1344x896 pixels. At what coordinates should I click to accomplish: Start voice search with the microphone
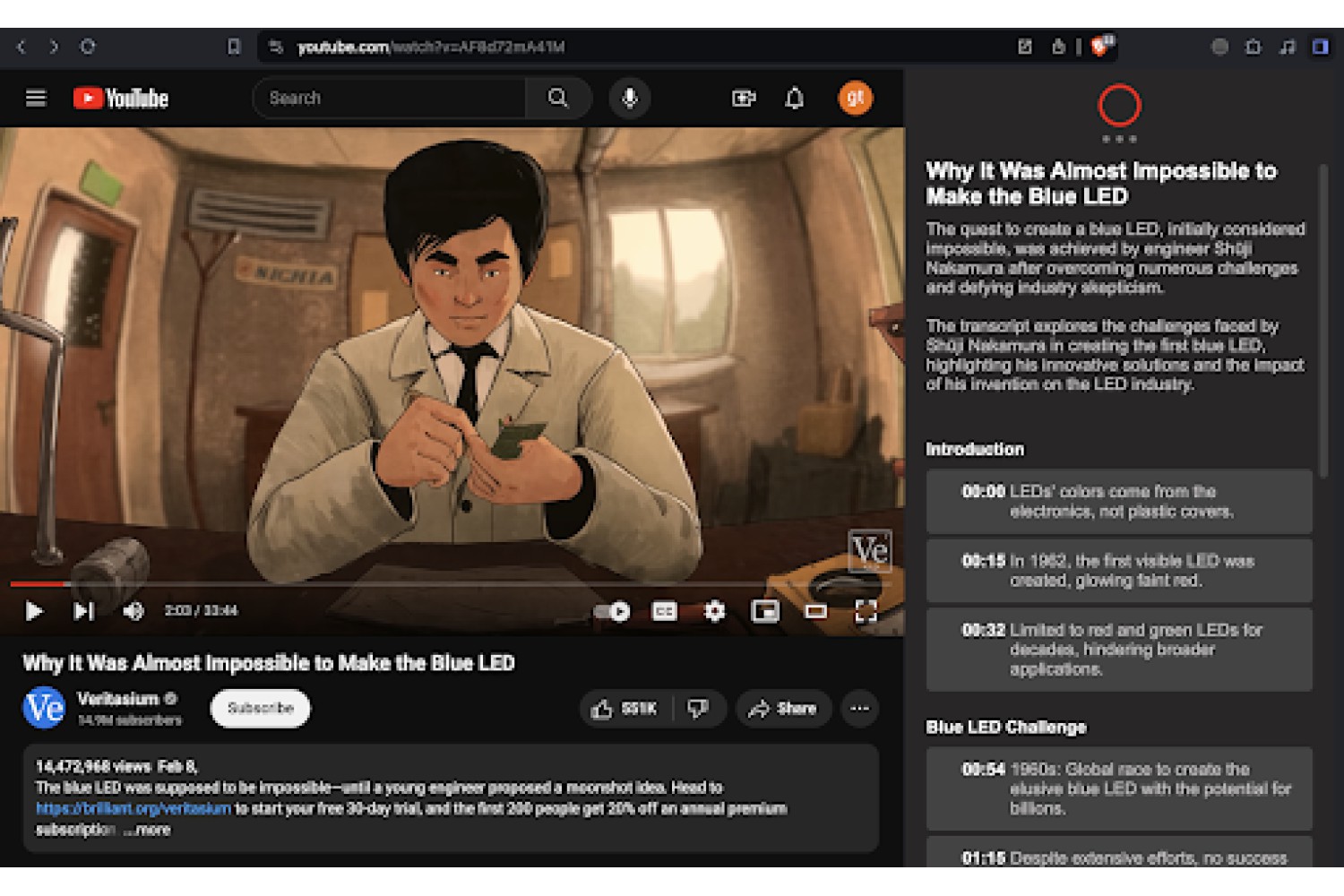[x=630, y=98]
